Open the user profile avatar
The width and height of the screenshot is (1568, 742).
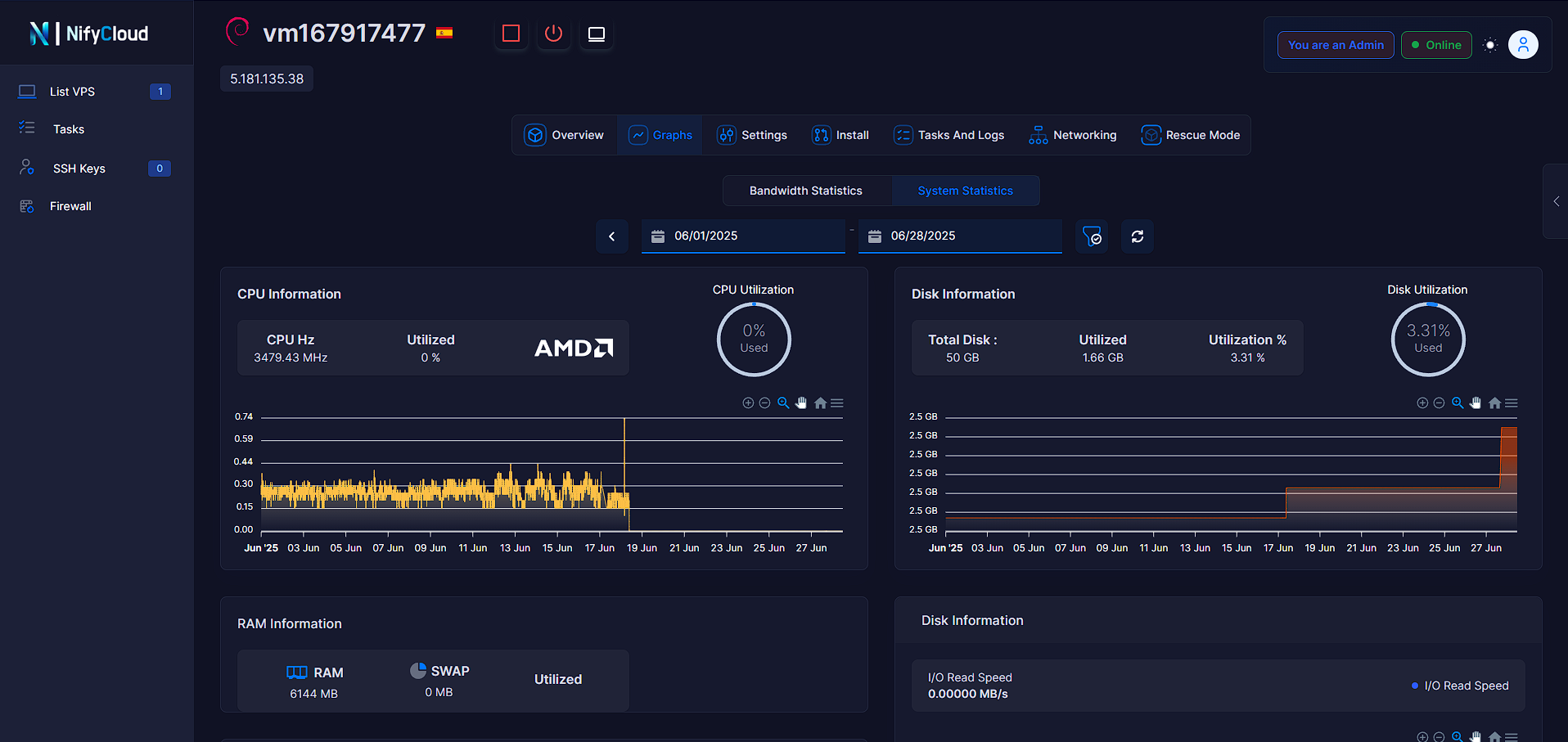[1523, 45]
